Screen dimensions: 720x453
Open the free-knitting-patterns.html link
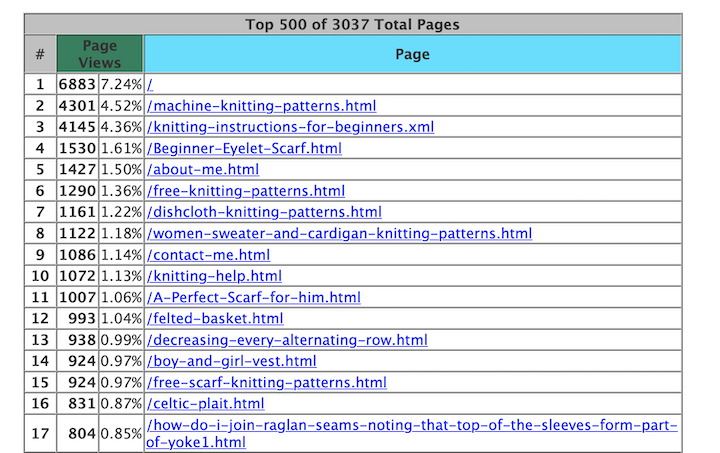click(x=245, y=191)
